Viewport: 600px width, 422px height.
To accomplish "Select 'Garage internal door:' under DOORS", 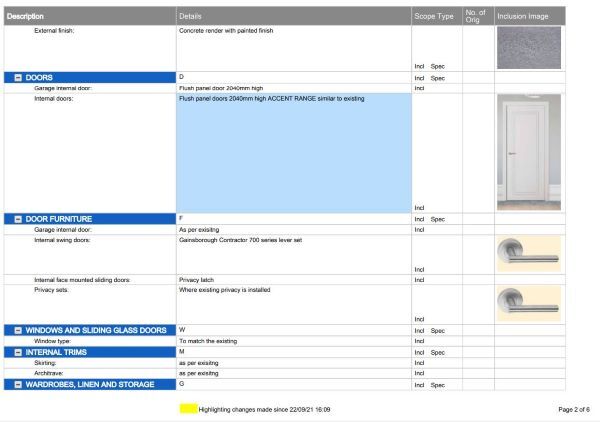I will pyautogui.click(x=63, y=88).
